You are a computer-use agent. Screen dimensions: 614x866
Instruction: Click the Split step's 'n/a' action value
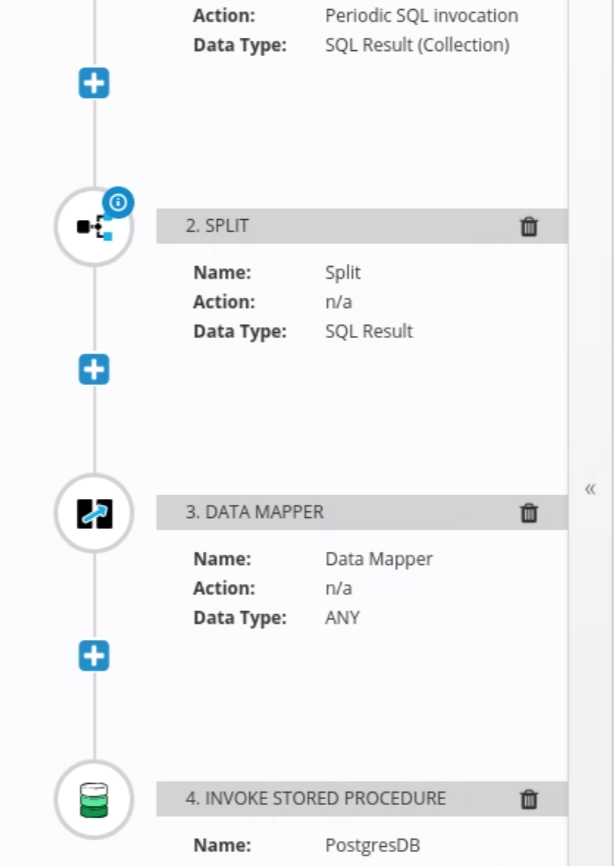click(x=338, y=302)
